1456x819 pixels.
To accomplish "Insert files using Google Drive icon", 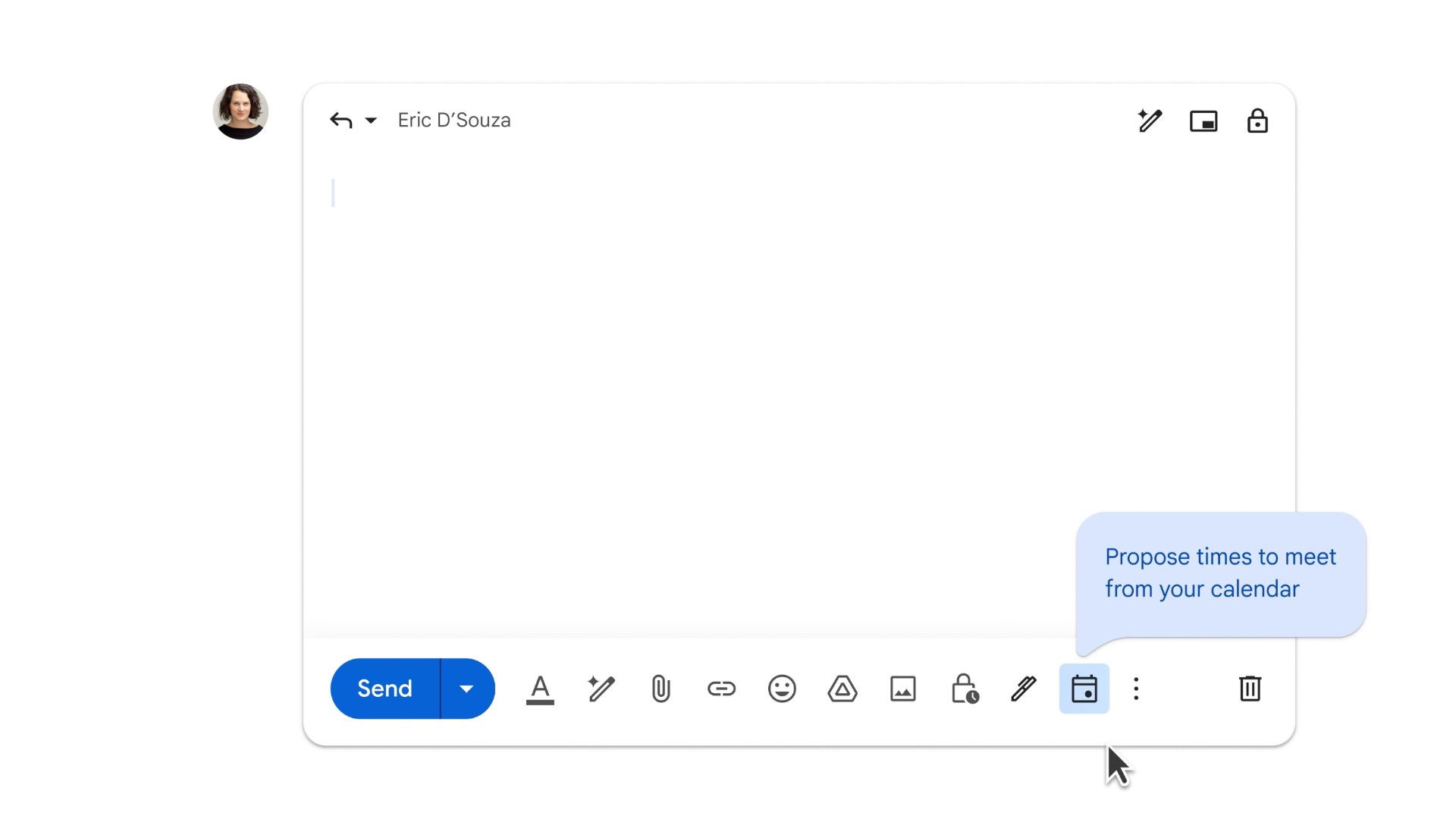I will point(843,689).
